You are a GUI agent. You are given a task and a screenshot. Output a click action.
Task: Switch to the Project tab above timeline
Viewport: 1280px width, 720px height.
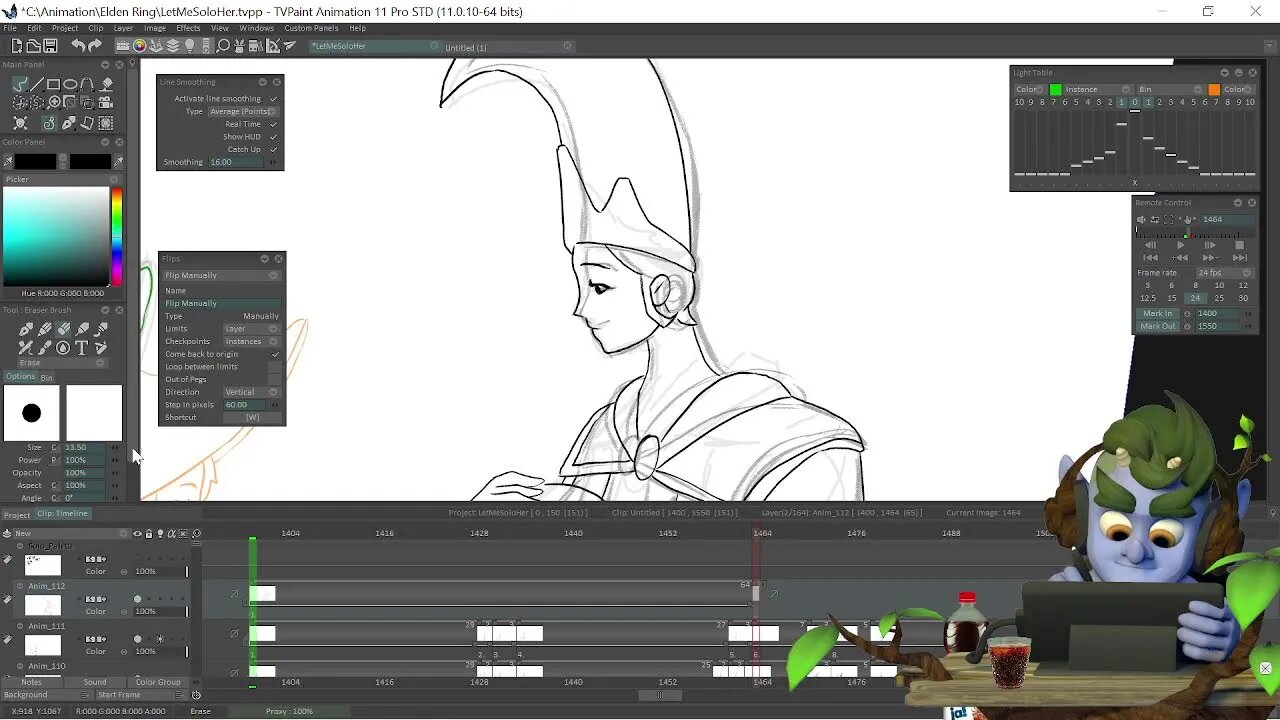(16, 514)
